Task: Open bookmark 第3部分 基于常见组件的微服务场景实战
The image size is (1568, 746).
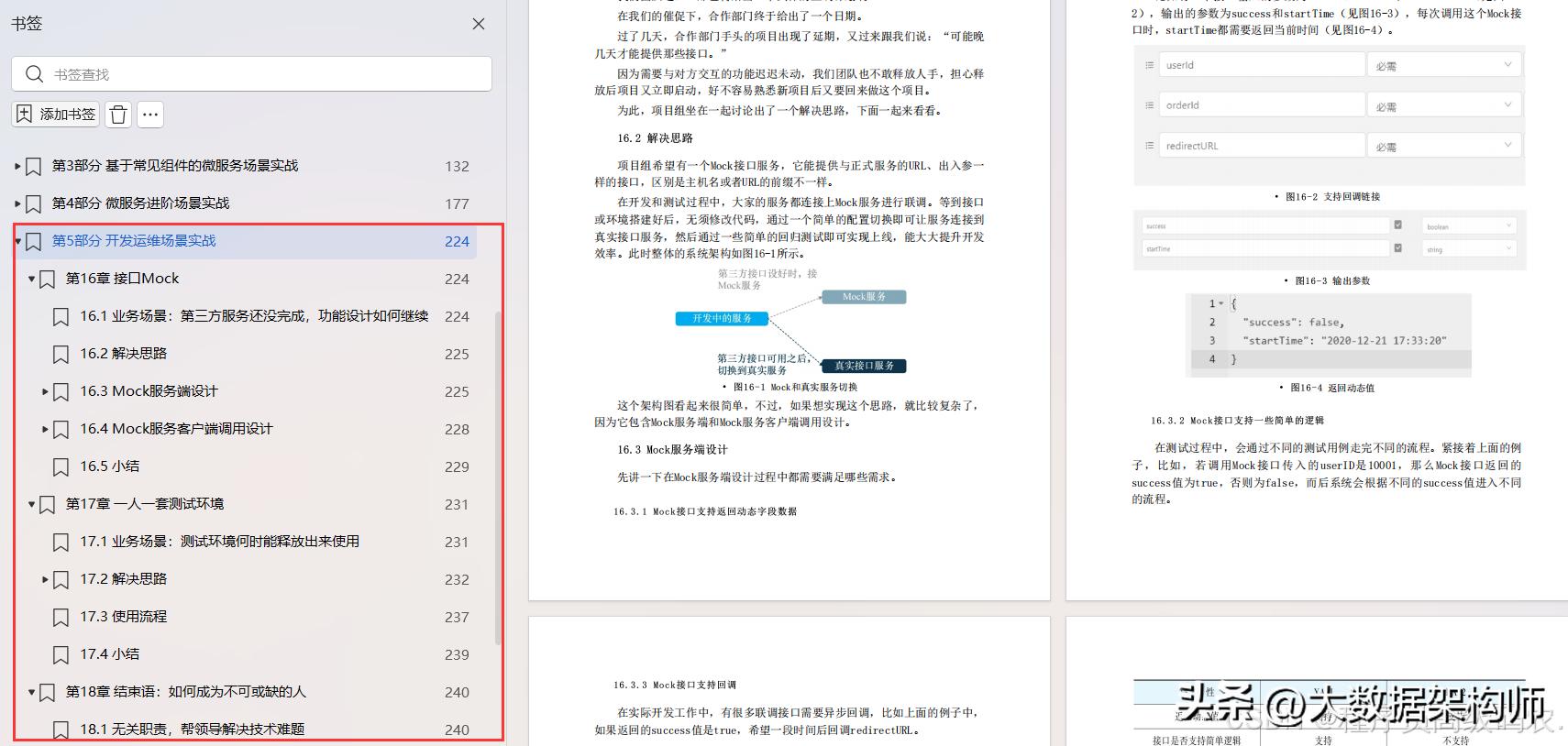Action: pyautogui.click(x=175, y=166)
